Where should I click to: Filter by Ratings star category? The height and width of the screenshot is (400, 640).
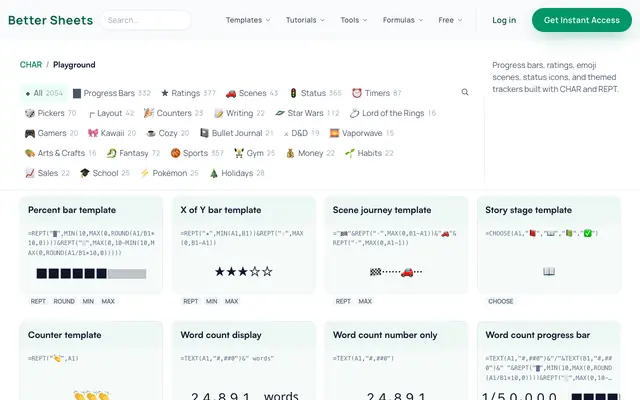coord(188,93)
